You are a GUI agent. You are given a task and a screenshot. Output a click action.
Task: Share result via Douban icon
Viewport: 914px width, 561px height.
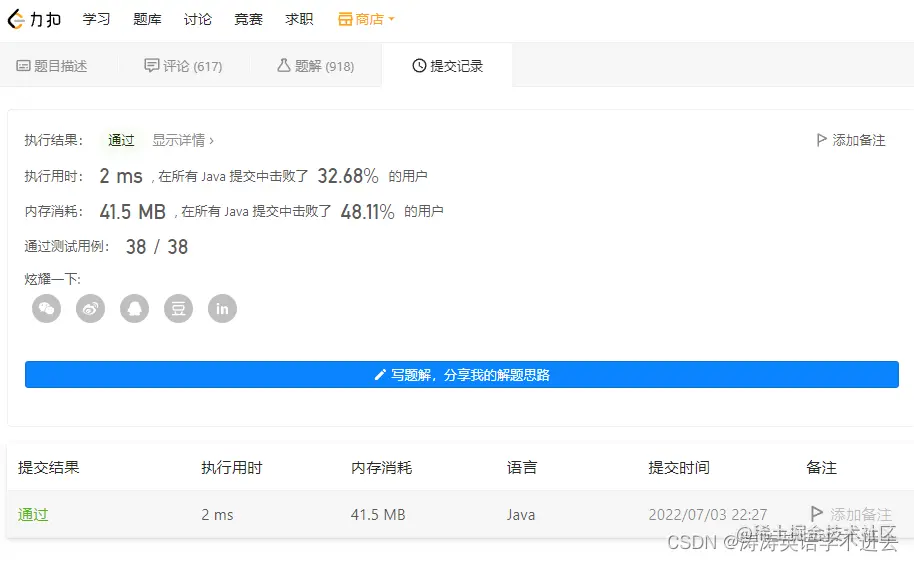coord(178,308)
